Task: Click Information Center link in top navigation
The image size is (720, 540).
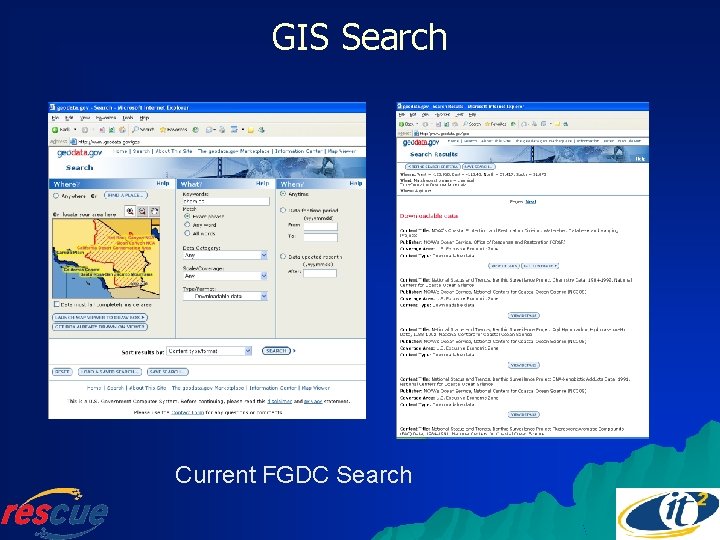Action: (298, 151)
